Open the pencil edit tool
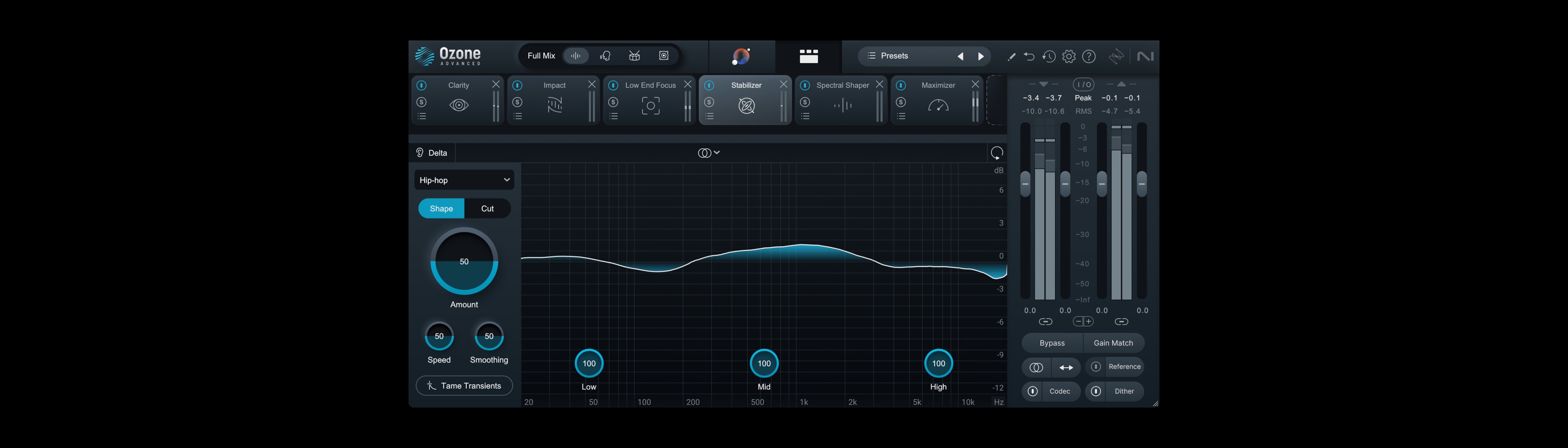The width and height of the screenshot is (1568, 448). click(1011, 57)
